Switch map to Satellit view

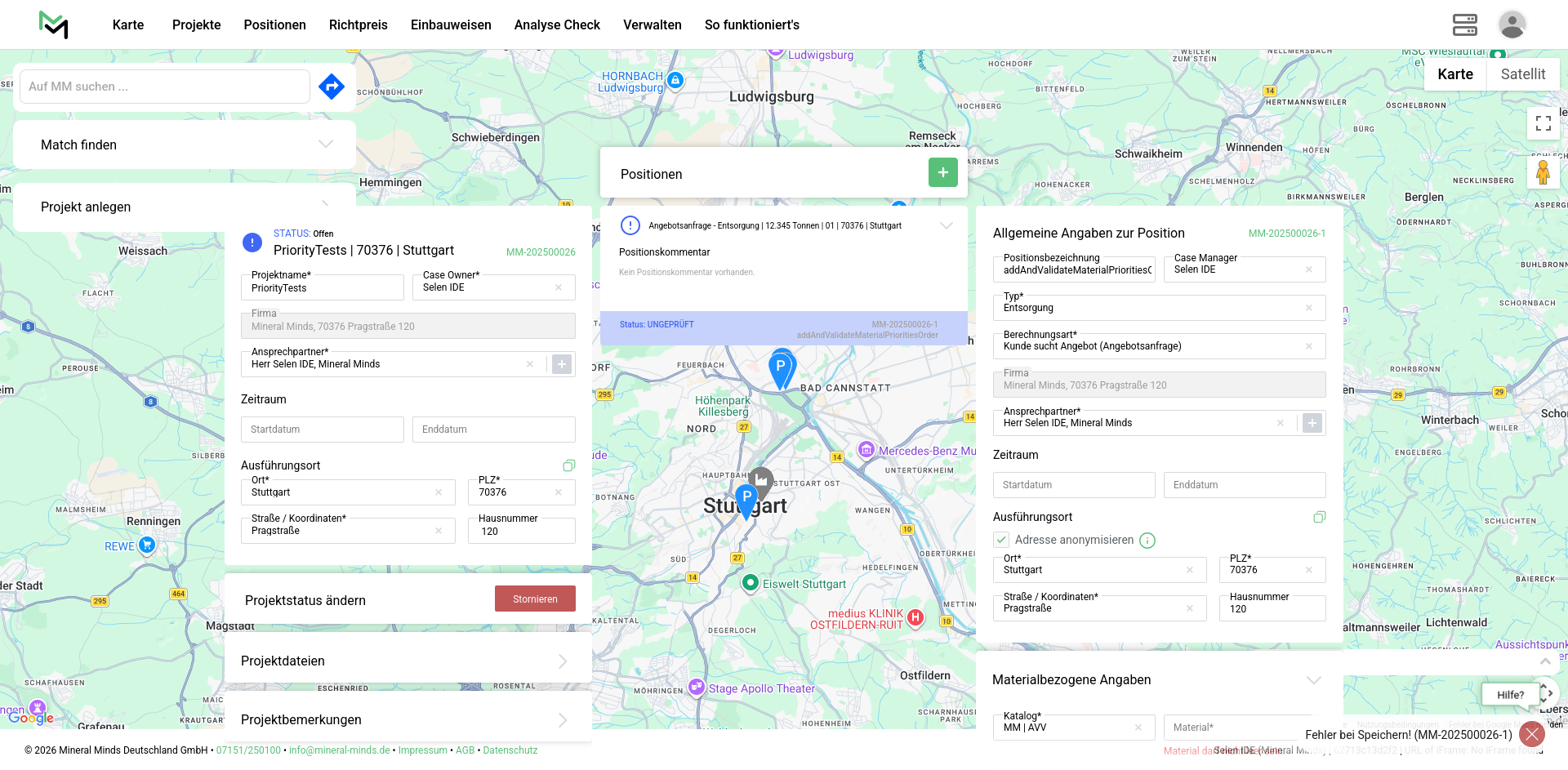pyautogui.click(x=1522, y=74)
